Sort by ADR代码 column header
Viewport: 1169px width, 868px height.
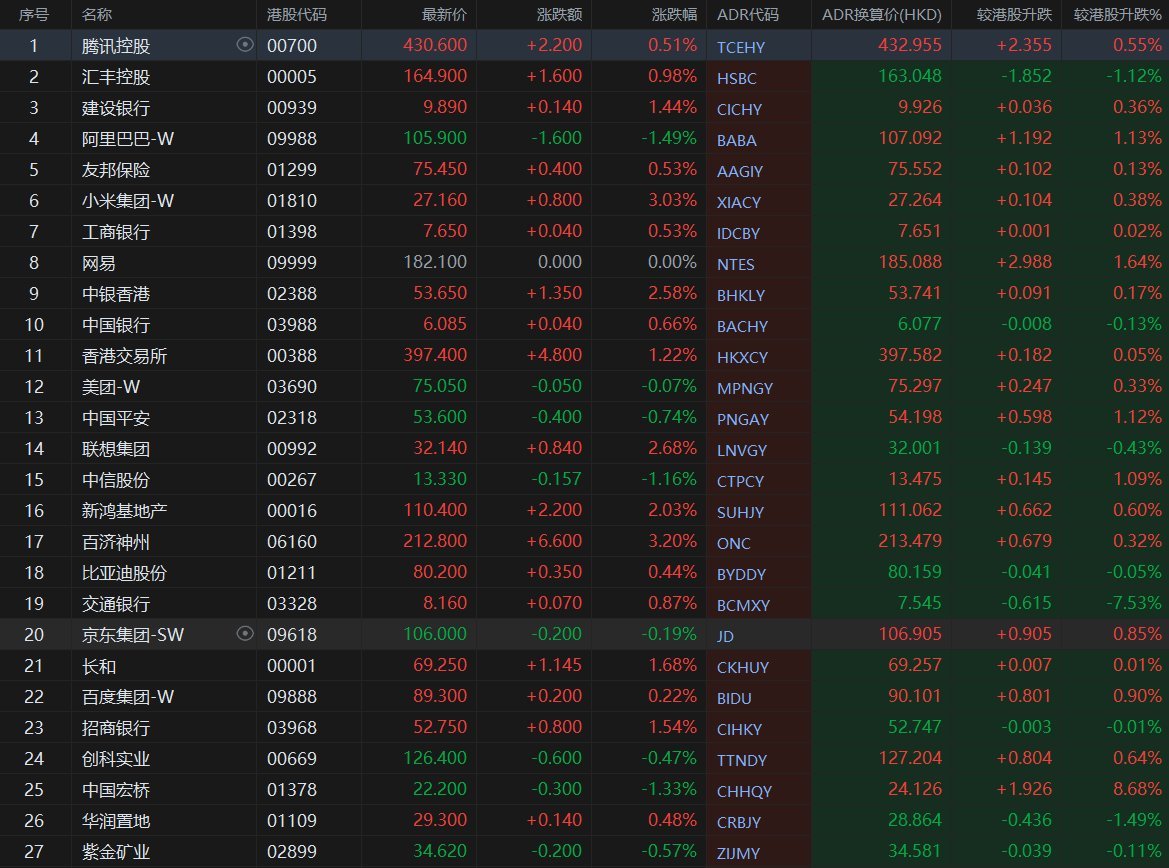[748, 14]
